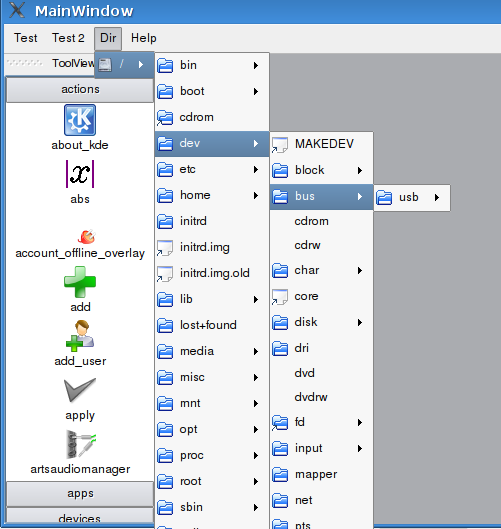Expand the block folder submenu
The image size is (501, 529).
(x=360, y=171)
